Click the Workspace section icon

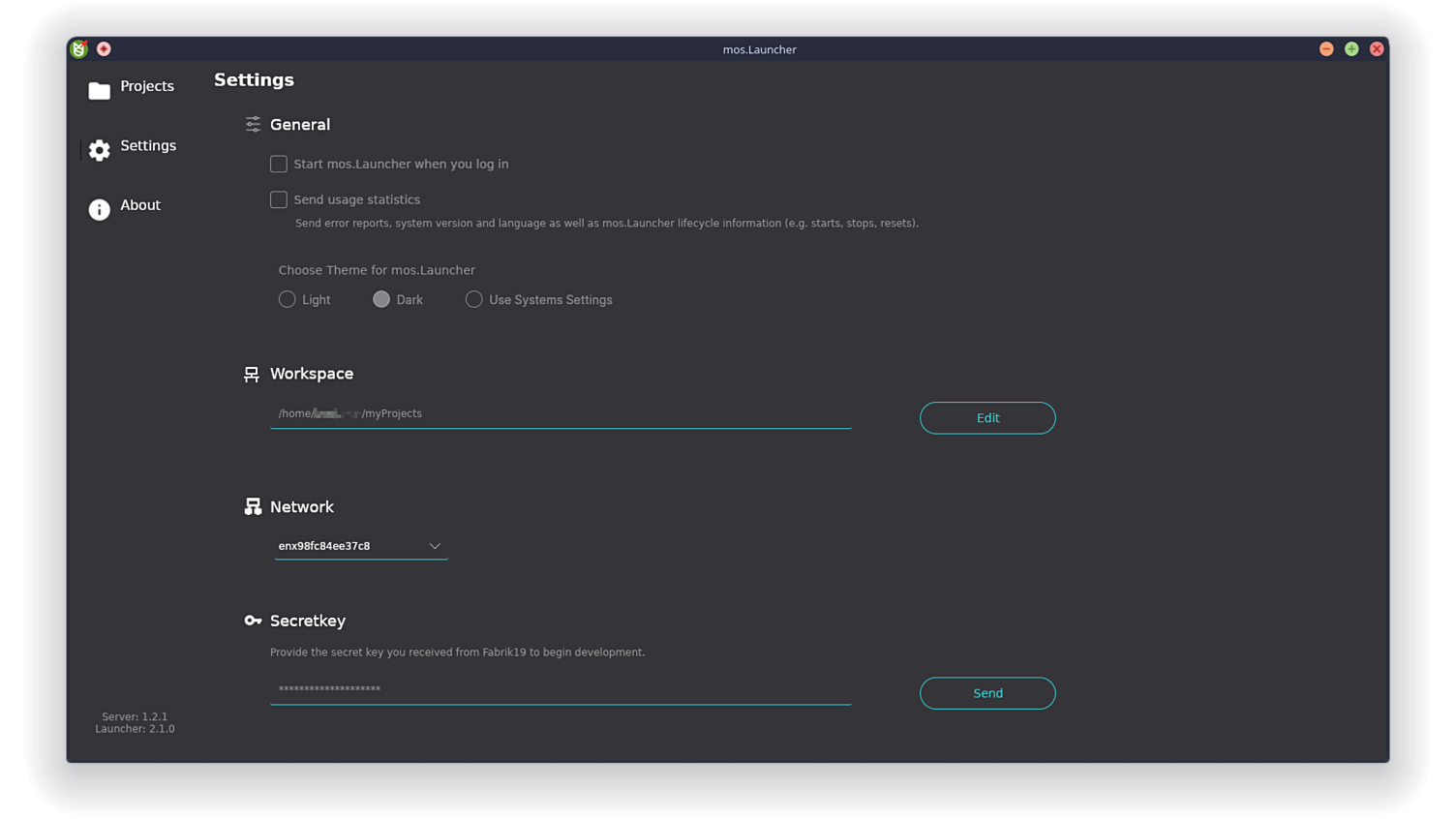tap(253, 373)
